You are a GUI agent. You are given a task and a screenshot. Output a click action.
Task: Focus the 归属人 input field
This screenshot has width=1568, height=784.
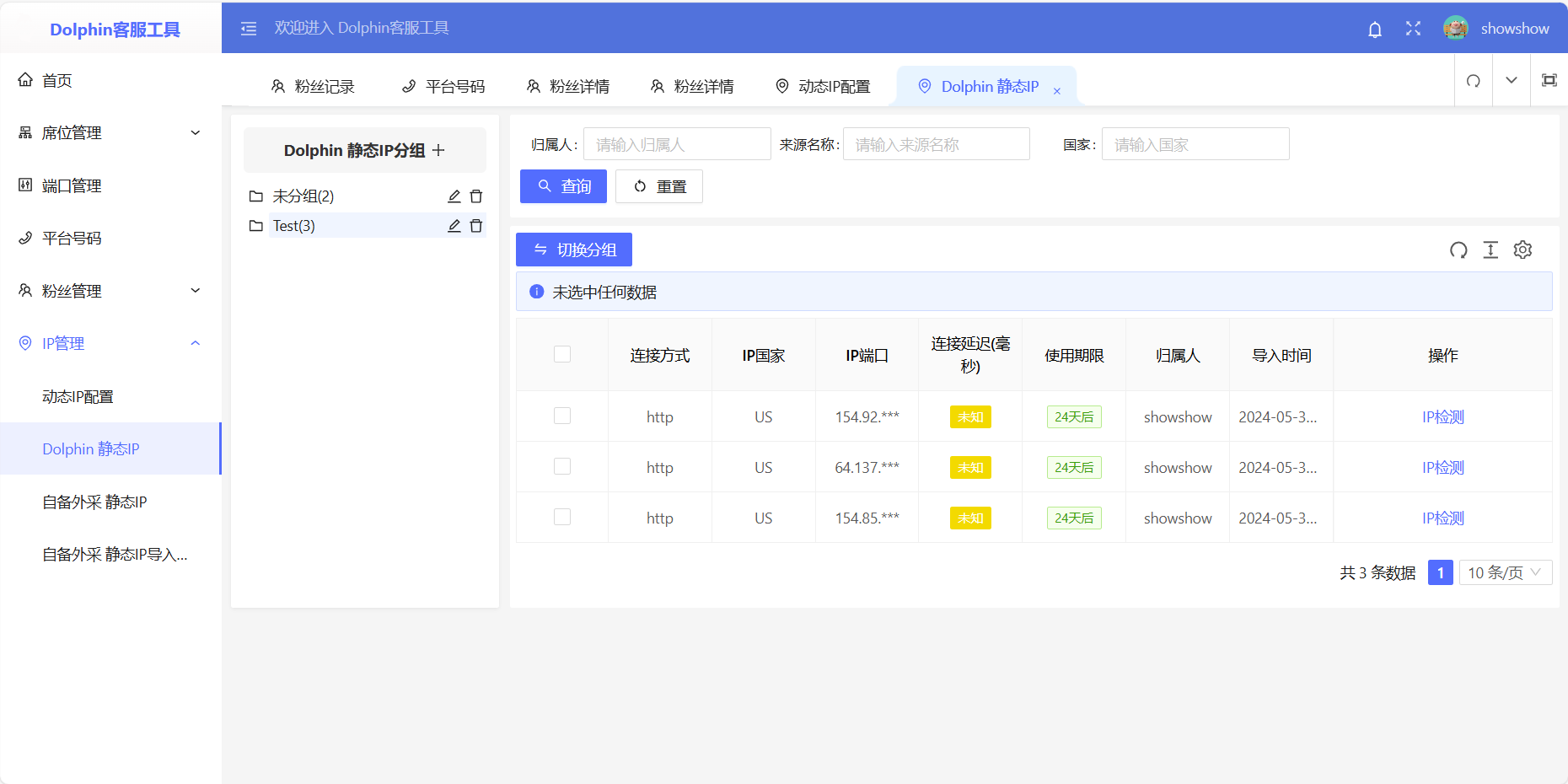tap(676, 144)
